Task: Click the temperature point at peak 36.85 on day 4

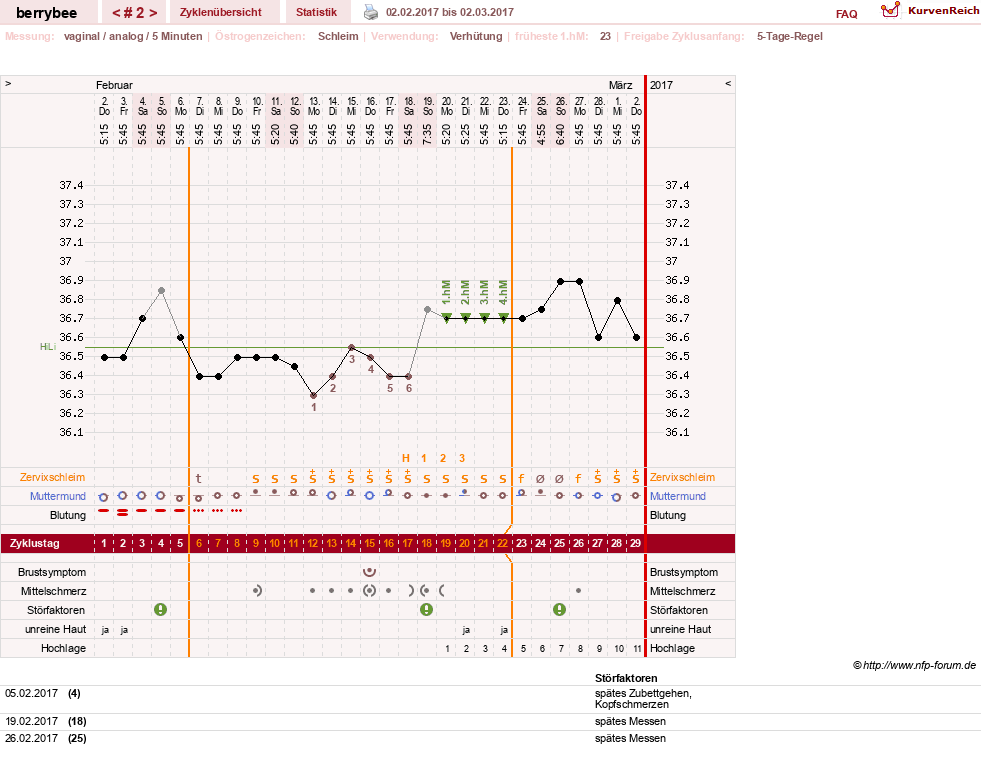Action: 161,290
